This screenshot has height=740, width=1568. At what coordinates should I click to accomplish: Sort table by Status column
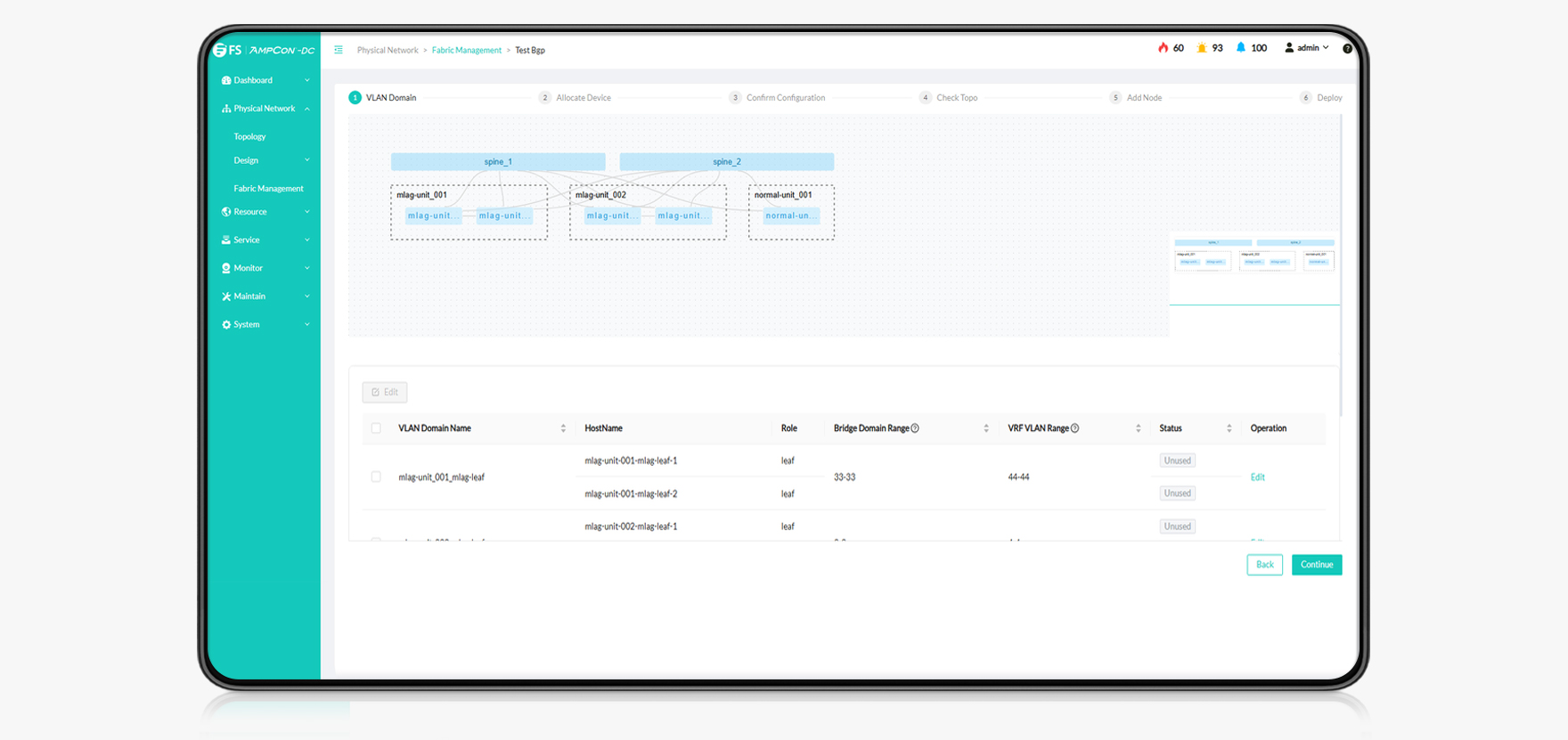pyautogui.click(x=1229, y=428)
